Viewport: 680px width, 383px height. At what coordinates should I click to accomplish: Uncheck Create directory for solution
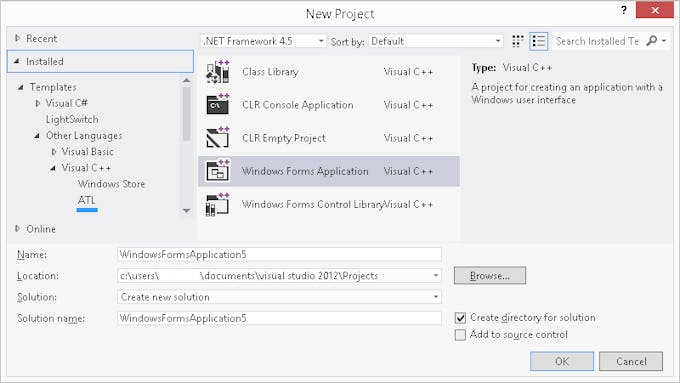coord(460,318)
